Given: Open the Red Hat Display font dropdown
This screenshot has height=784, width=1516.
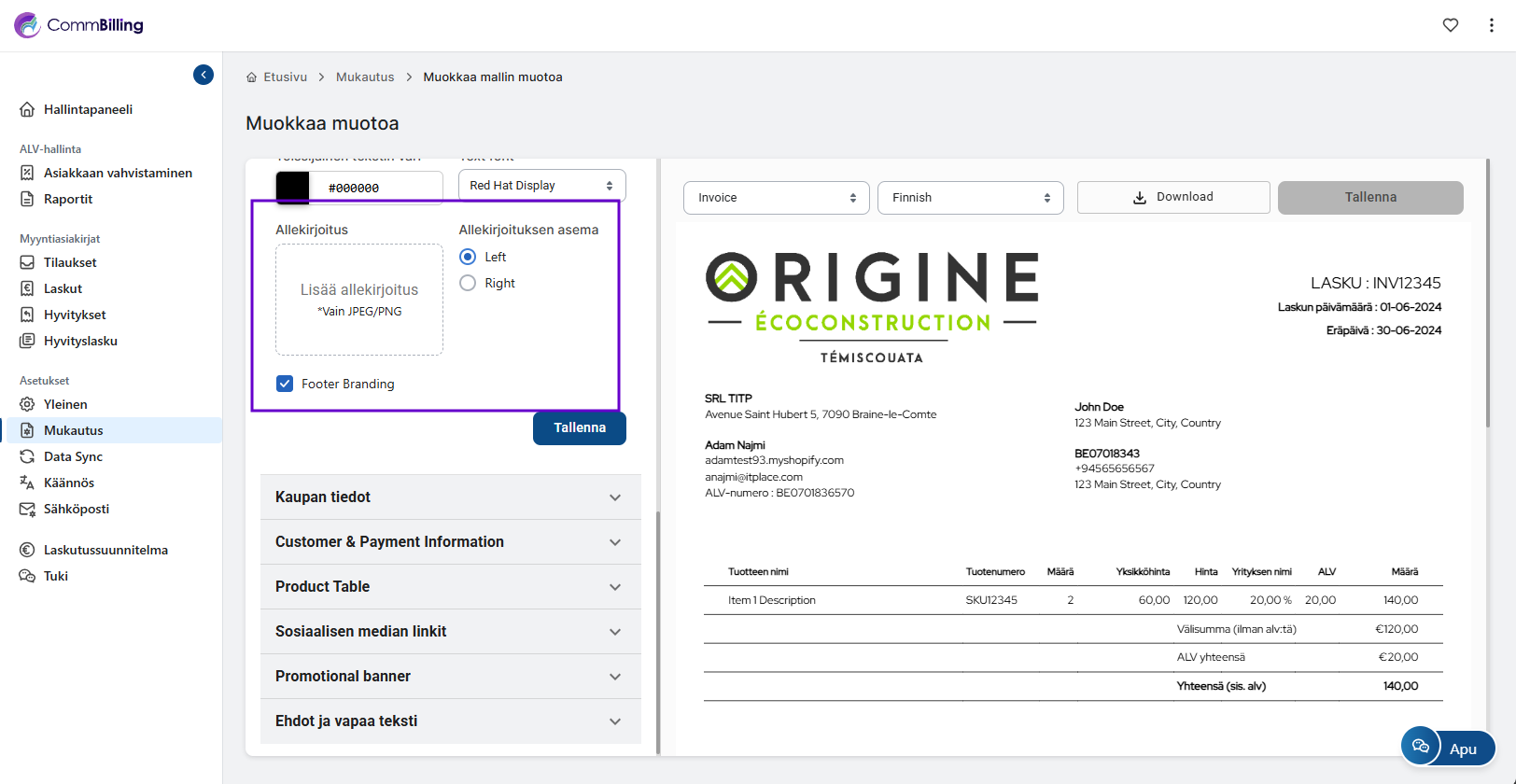Looking at the screenshot, I should click(541, 186).
